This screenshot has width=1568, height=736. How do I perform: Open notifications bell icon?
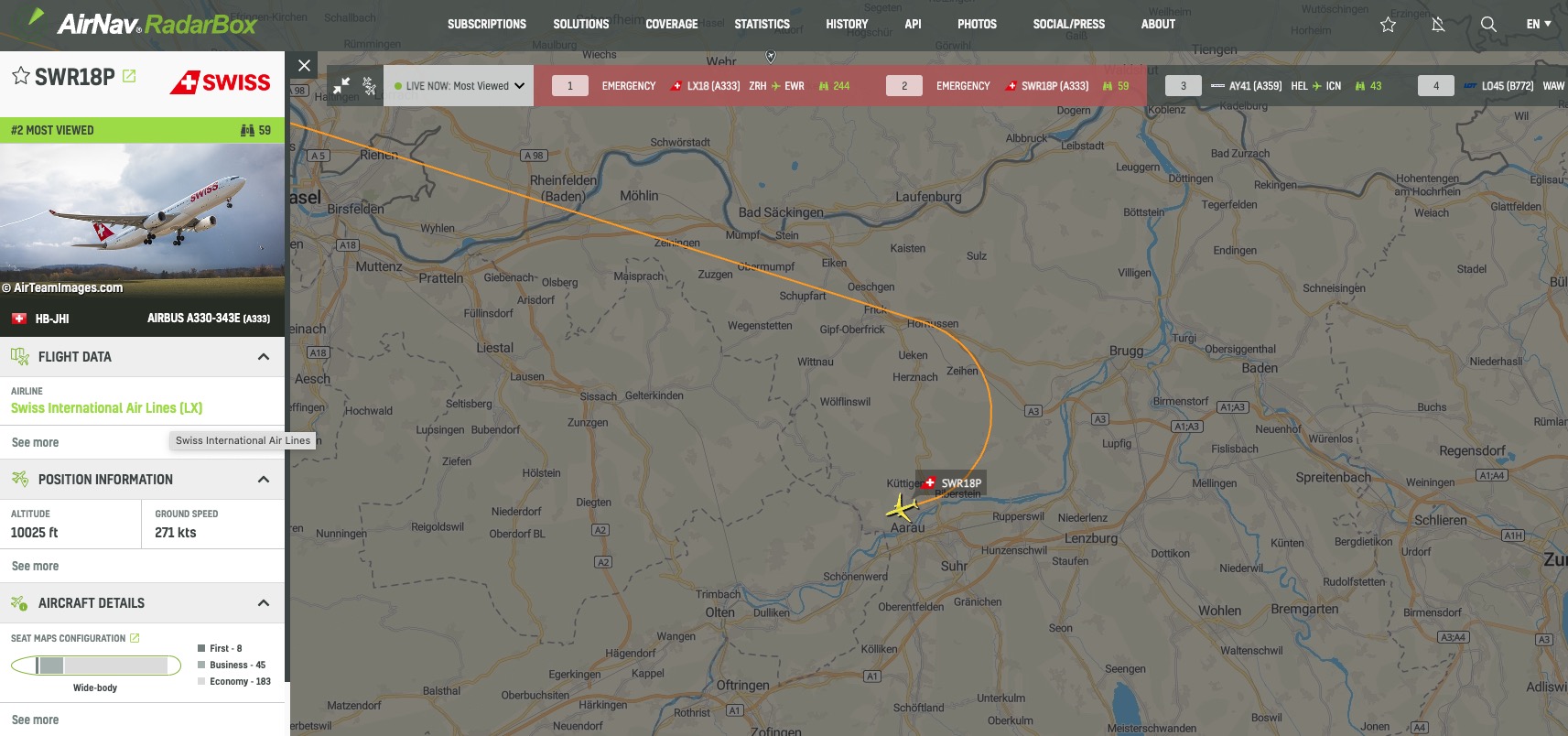(1438, 25)
